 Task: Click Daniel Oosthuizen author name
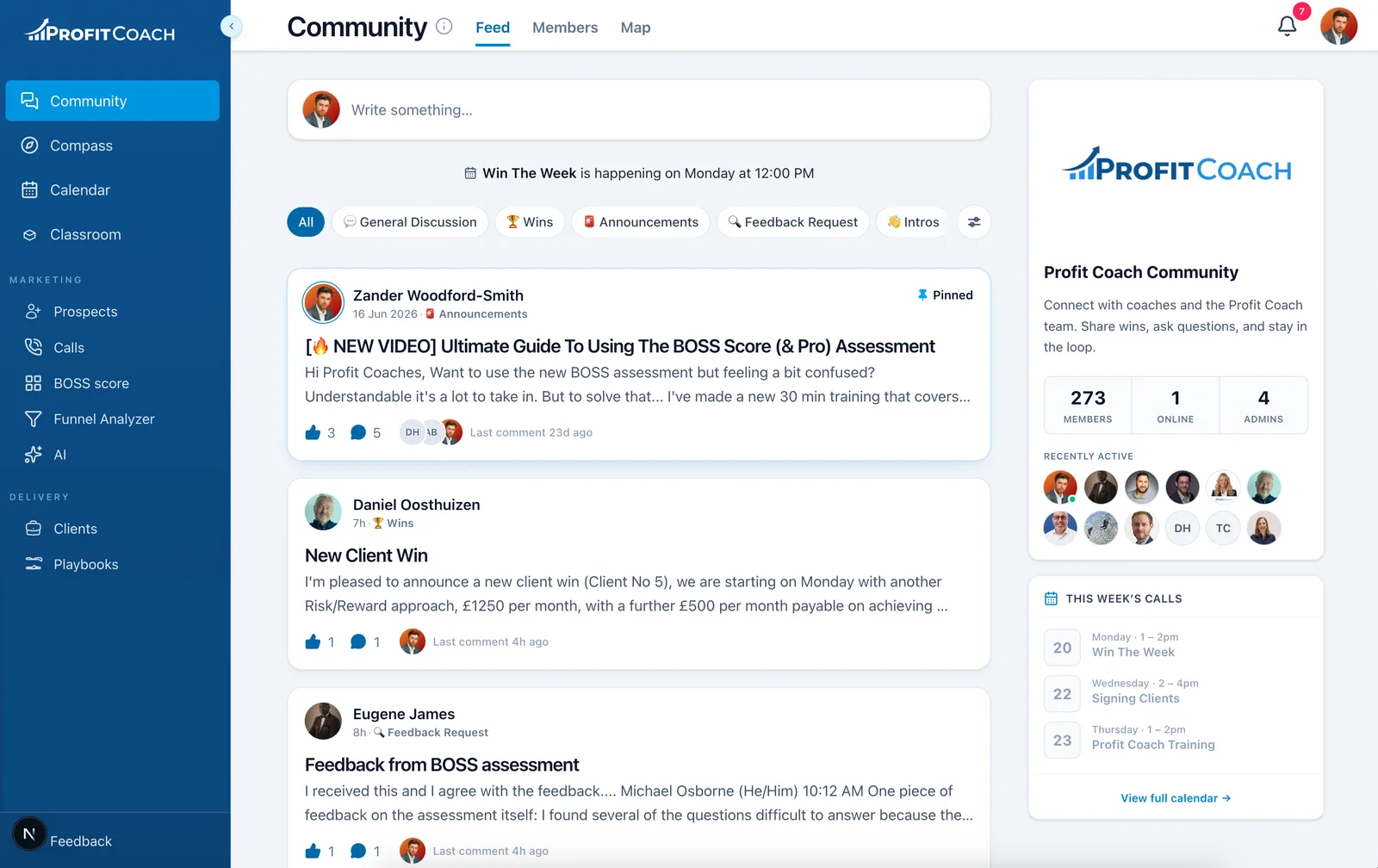pyautogui.click(x=417, y=505)
